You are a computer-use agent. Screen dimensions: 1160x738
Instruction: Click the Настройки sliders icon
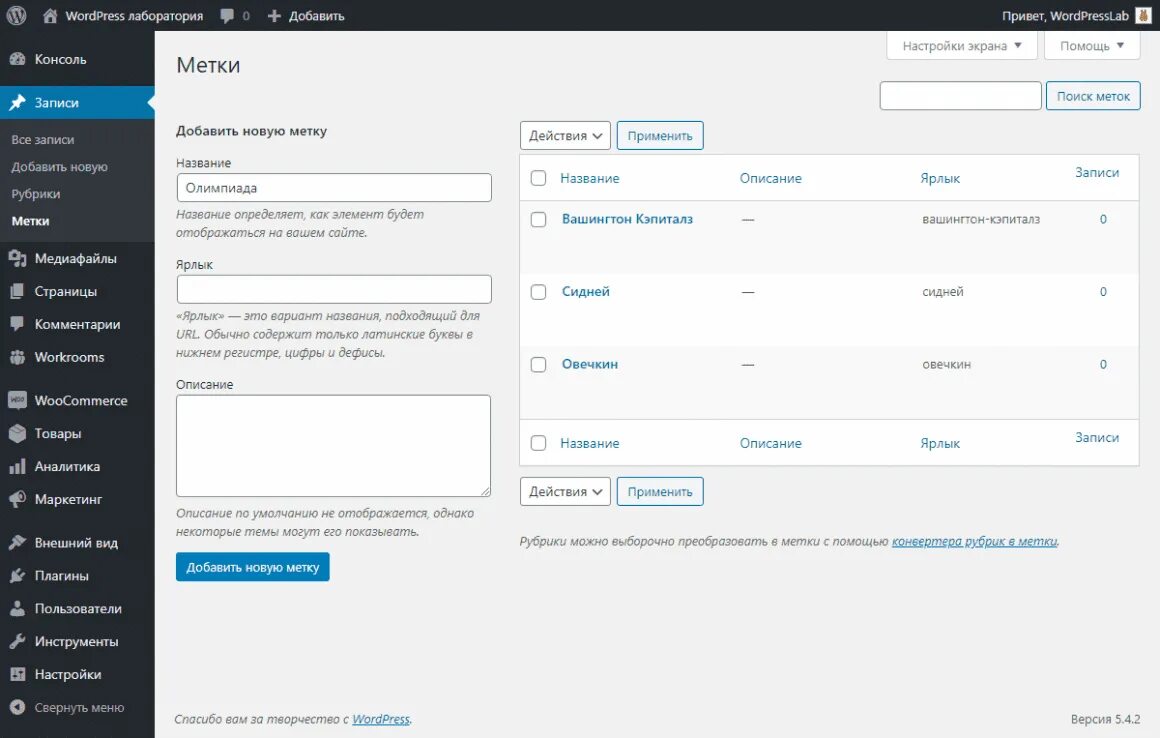click(17, 674)
